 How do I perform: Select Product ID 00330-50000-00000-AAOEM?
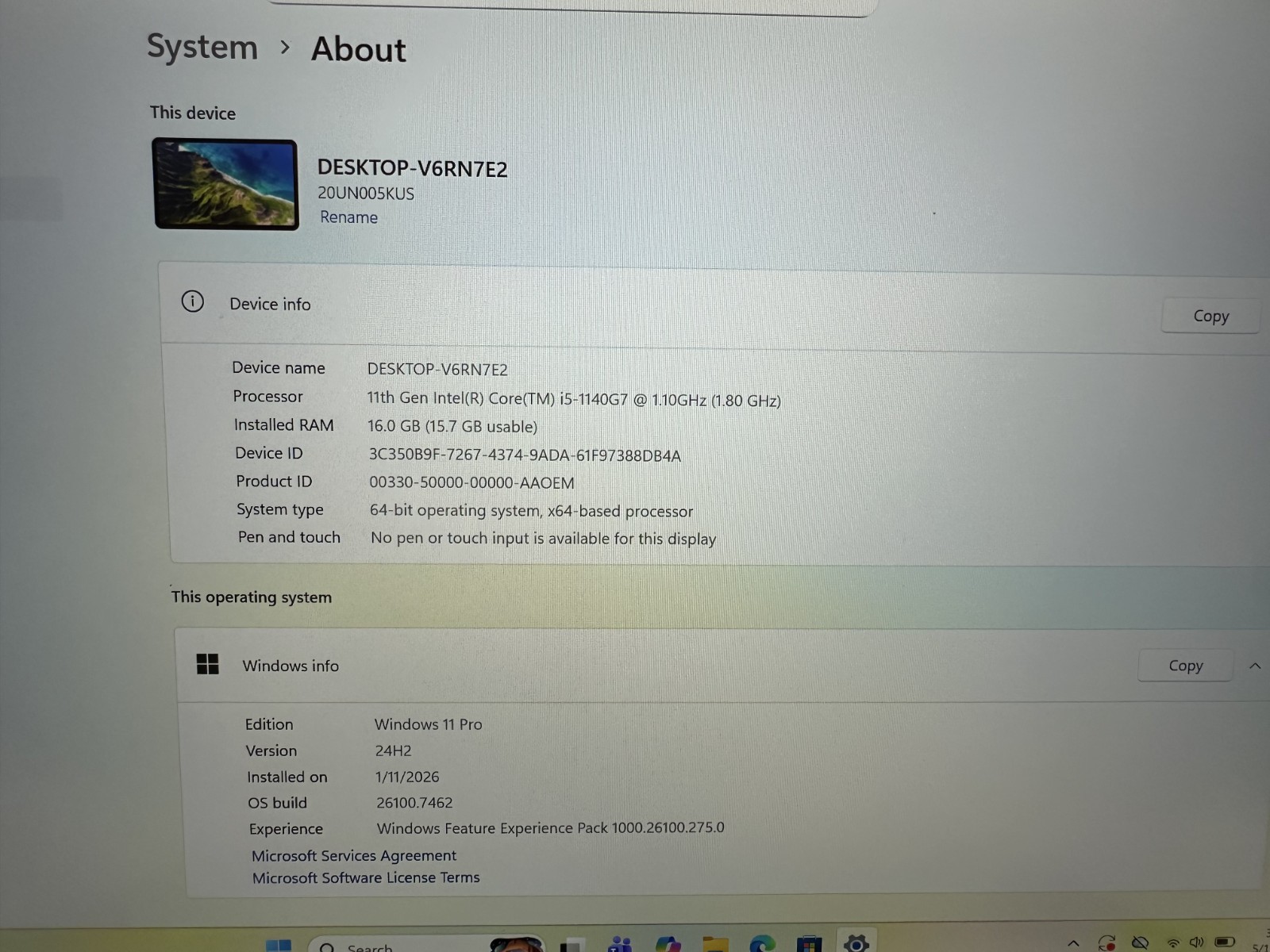coord(471,482)
